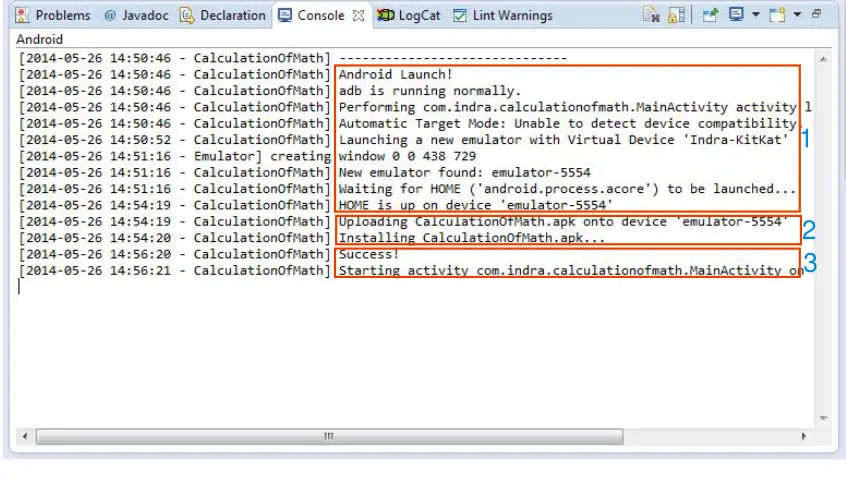Expand the Open Console dropdown arrow

[797, 15]
